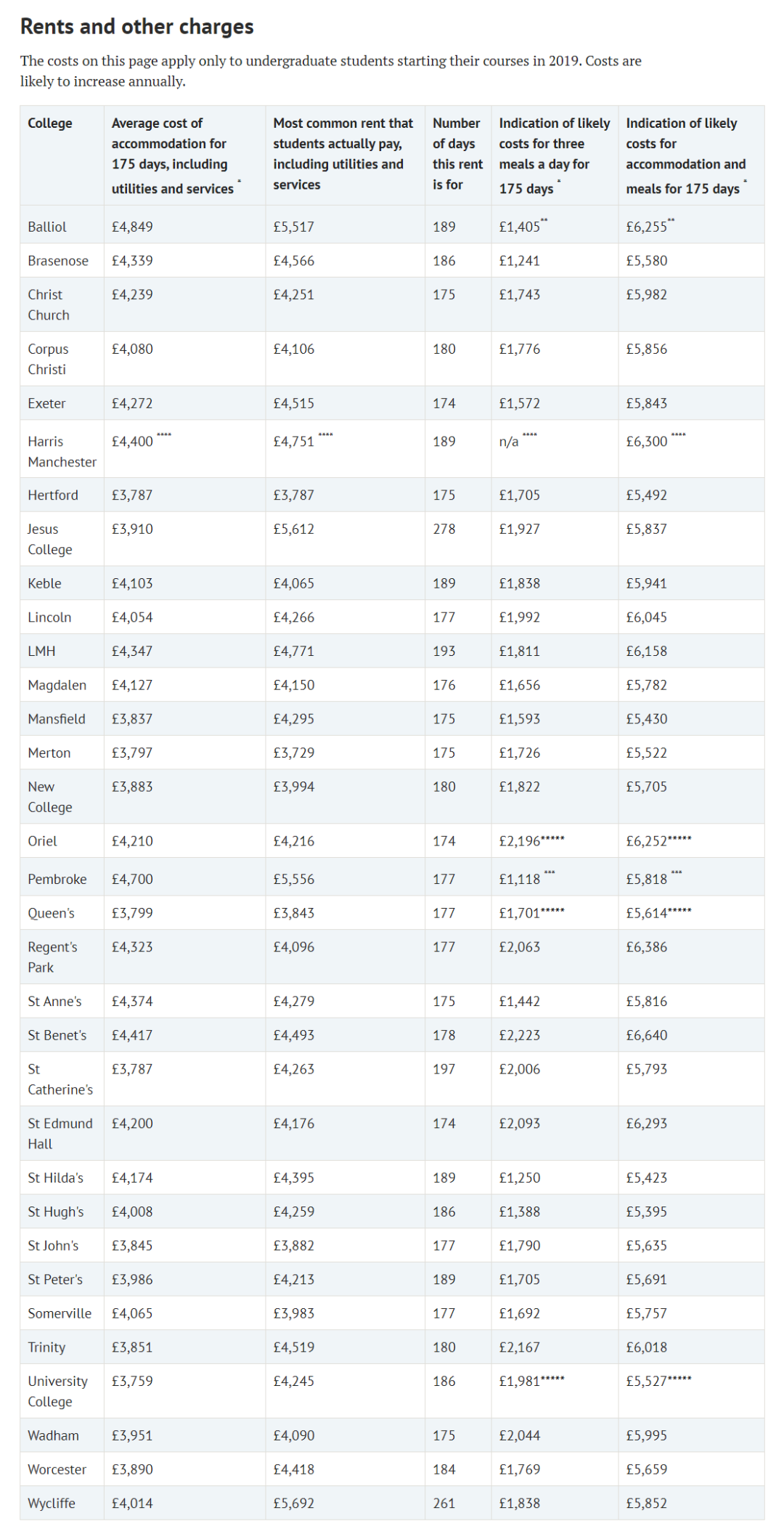Select the St Edmund Hall name cell
This screenshot has height=1537, width=784.
click(x=60, y=1134)
